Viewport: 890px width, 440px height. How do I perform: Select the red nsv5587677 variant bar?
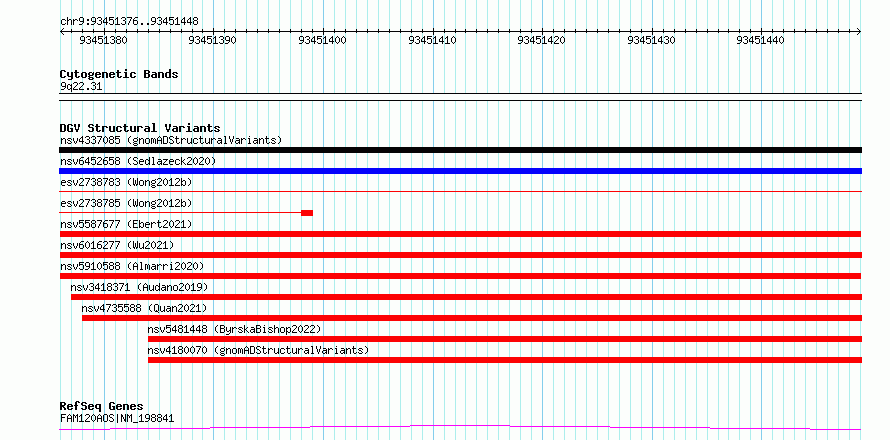[x=460, y=234]
